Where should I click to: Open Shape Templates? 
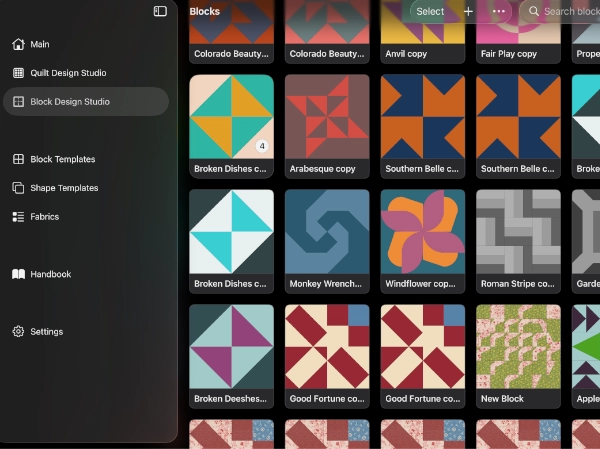point(86,188)
